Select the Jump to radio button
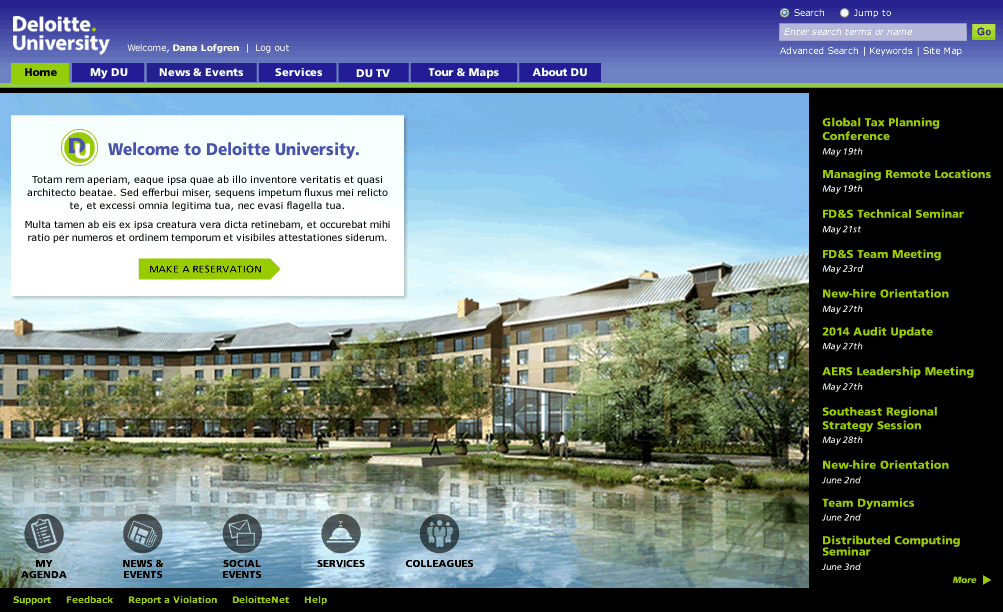1003x612 pixels. coord(844,13)
